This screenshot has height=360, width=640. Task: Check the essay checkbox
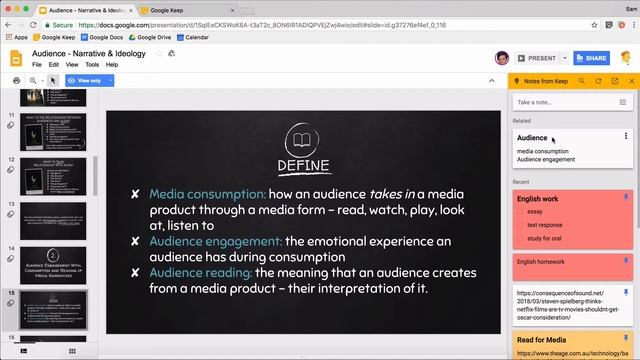520,211
